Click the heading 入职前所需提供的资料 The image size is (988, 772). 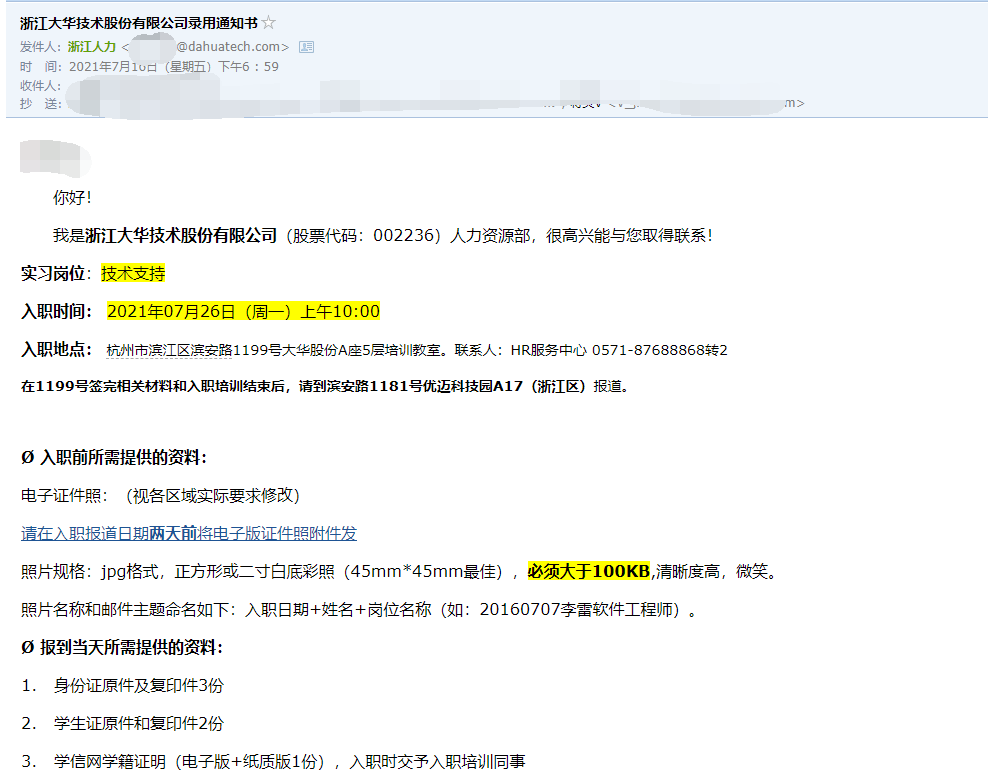click(x=114, y=458)
